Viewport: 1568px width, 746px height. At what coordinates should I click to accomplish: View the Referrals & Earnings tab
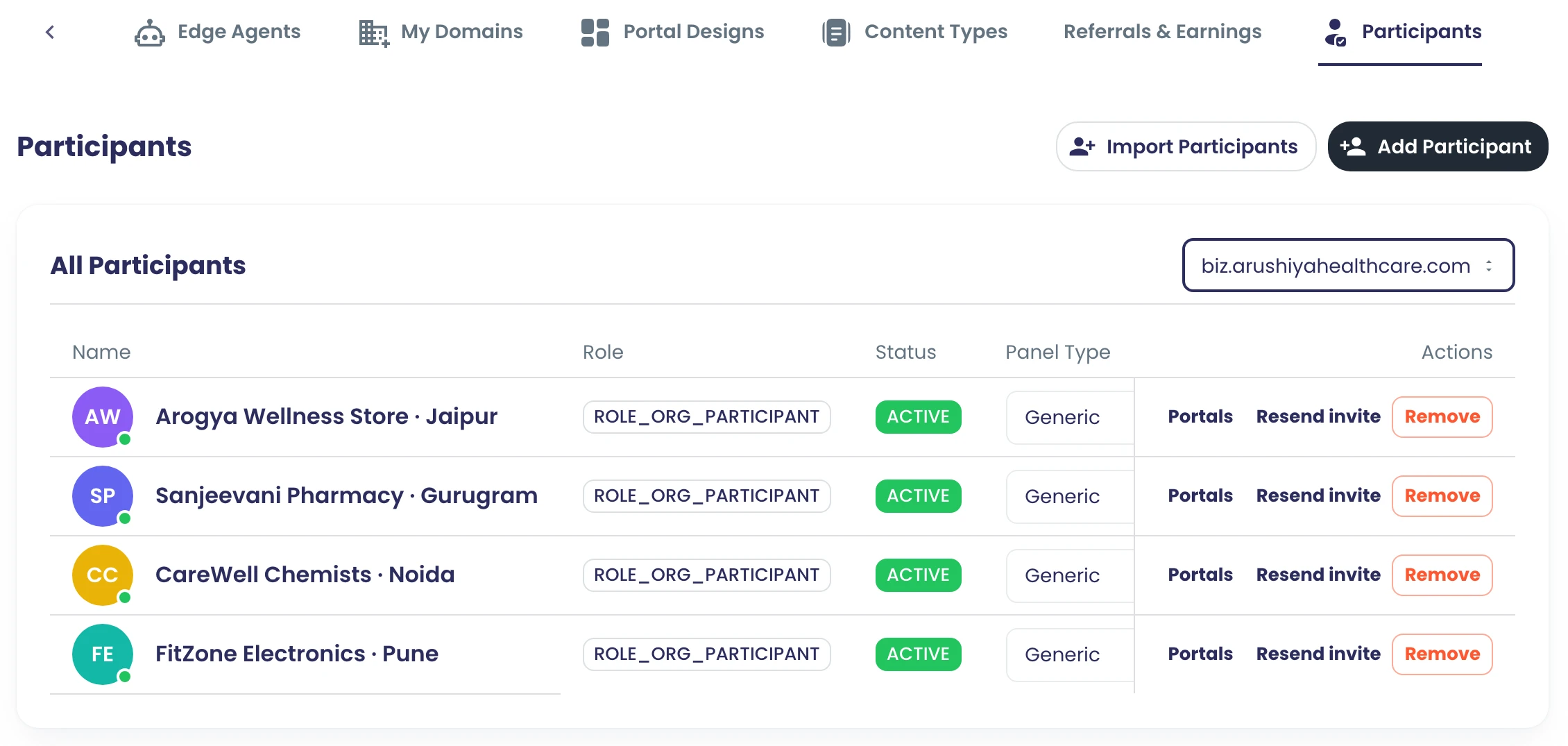tap(1163, 32)
